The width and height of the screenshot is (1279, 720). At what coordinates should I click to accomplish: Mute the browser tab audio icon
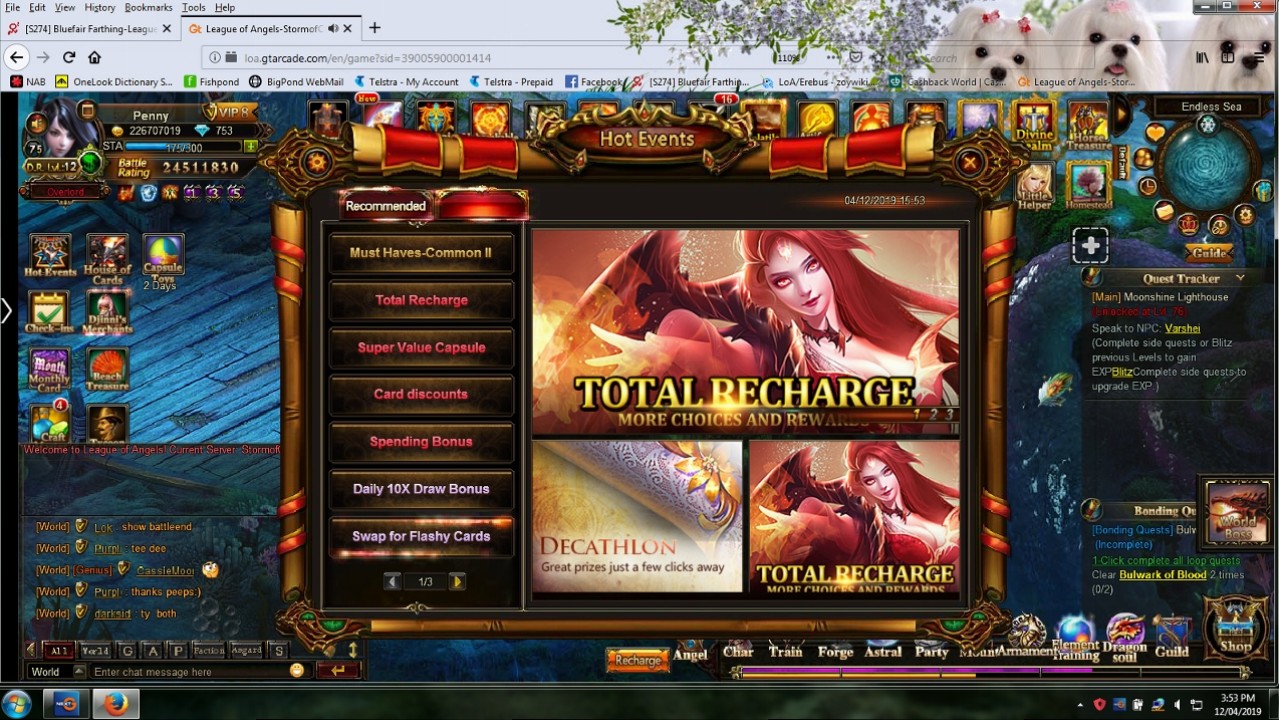click(x=333, y=28)
